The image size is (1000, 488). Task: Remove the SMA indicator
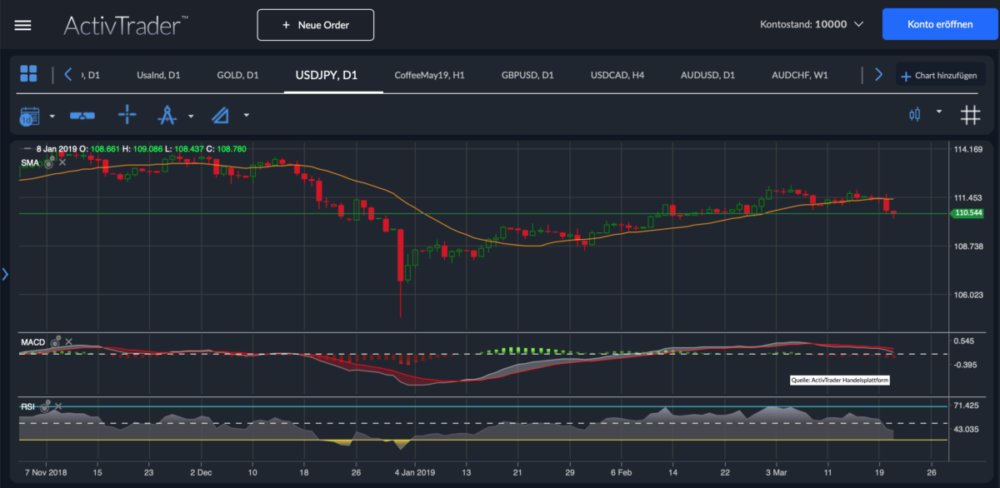(x=62, y=163)
